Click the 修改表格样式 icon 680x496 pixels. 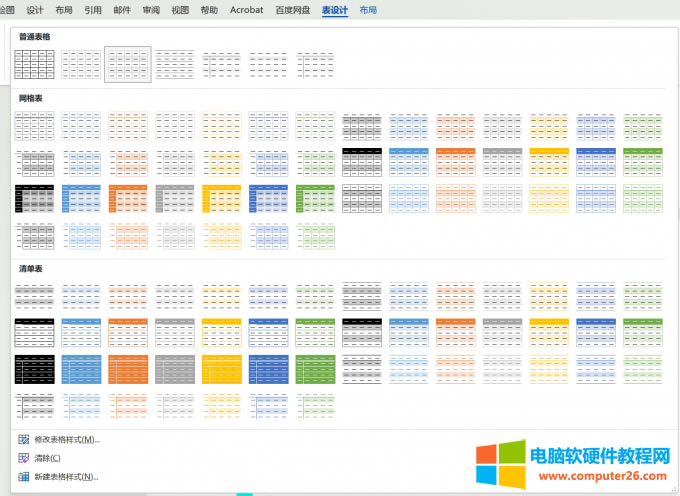coord(23,440)
